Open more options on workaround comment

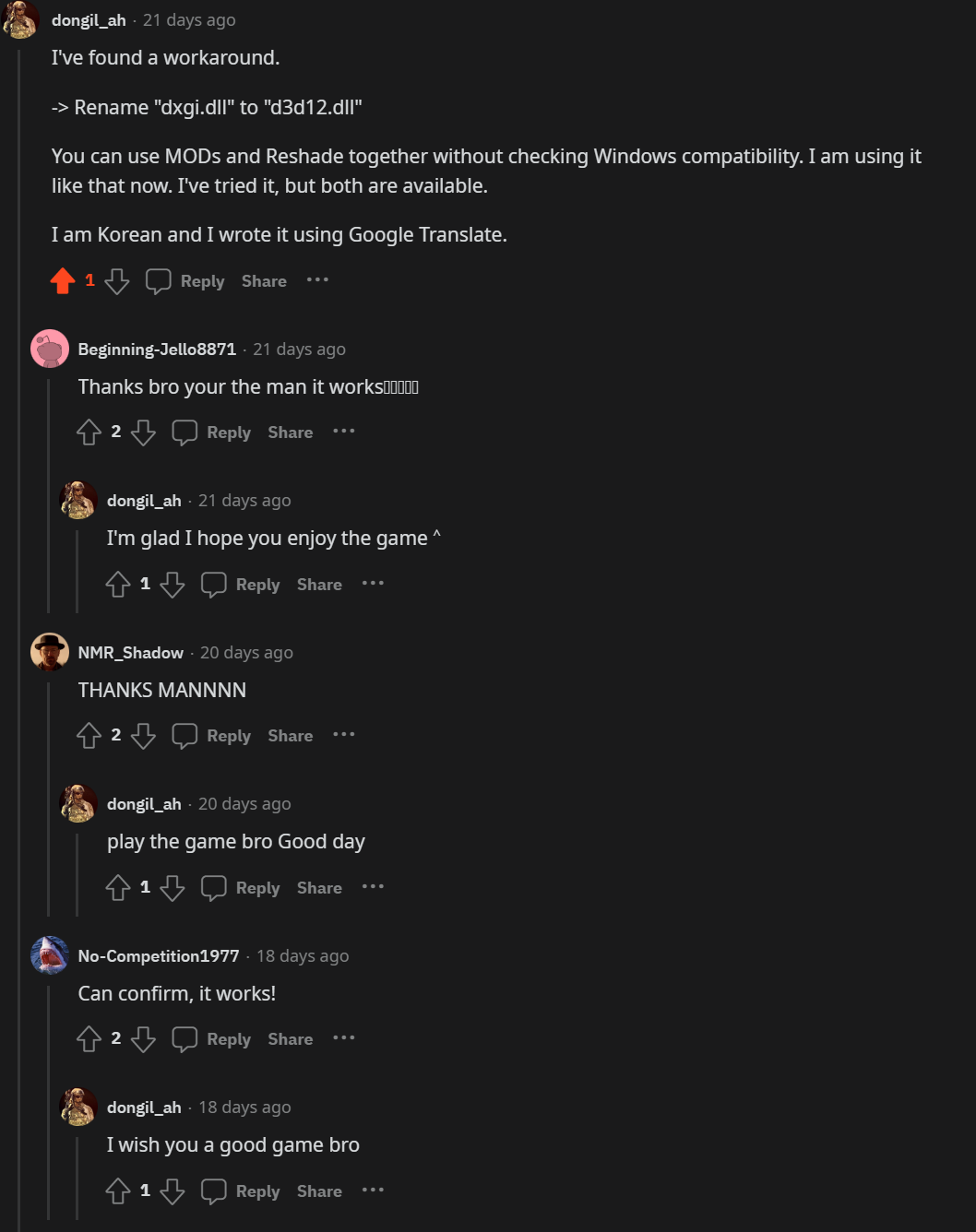317,280
